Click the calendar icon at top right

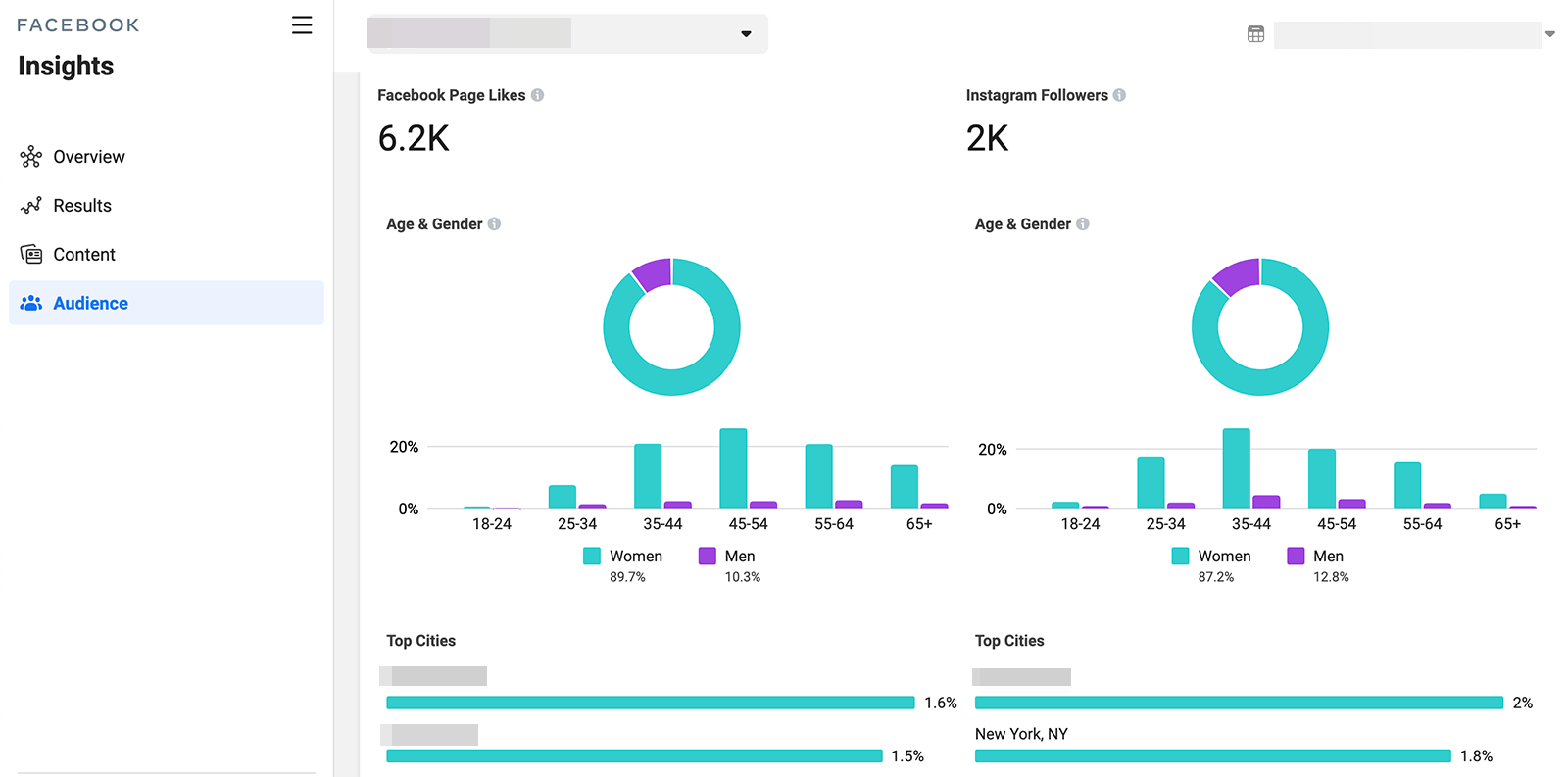pos(1255,34)
